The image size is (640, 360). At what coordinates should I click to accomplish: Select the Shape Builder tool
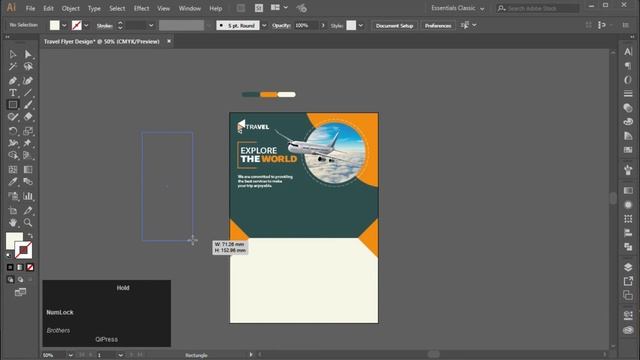pos(13,156)
